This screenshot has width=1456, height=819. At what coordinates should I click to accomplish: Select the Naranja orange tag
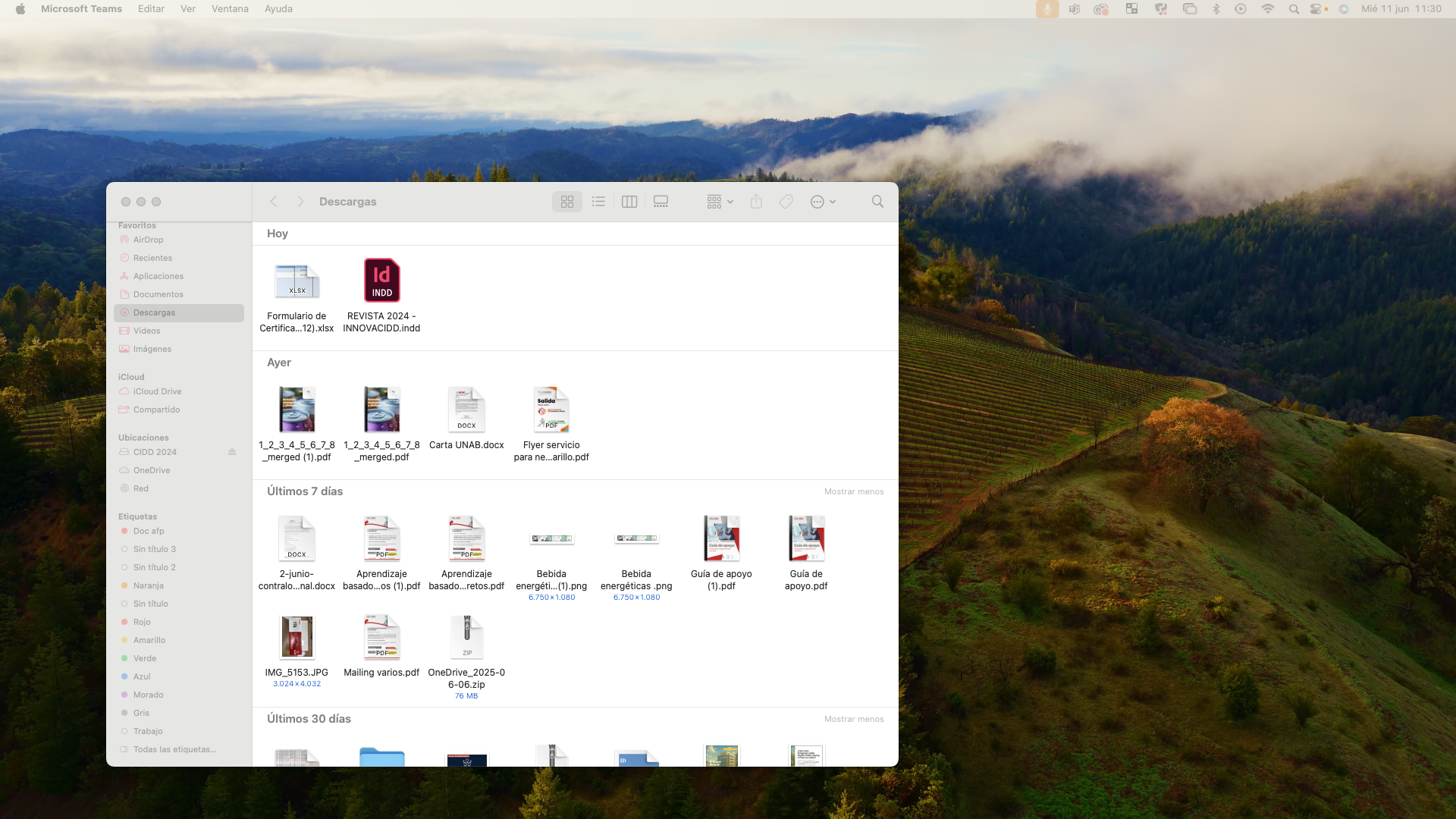coord(179,585)
